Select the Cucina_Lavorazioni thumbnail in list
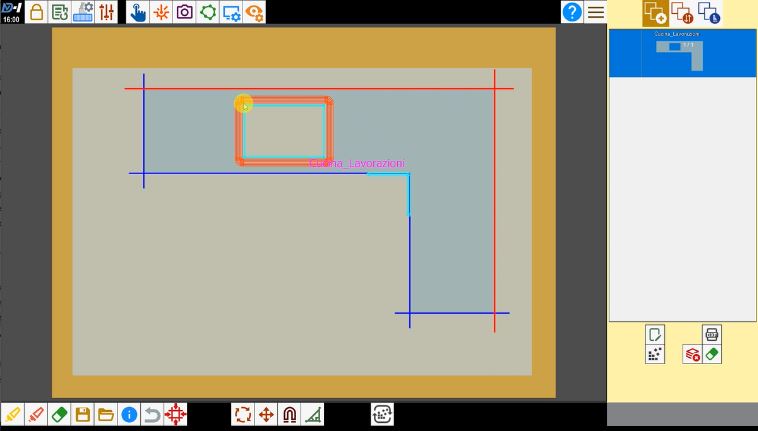758x431 pixels. click(x=683, y=53)
